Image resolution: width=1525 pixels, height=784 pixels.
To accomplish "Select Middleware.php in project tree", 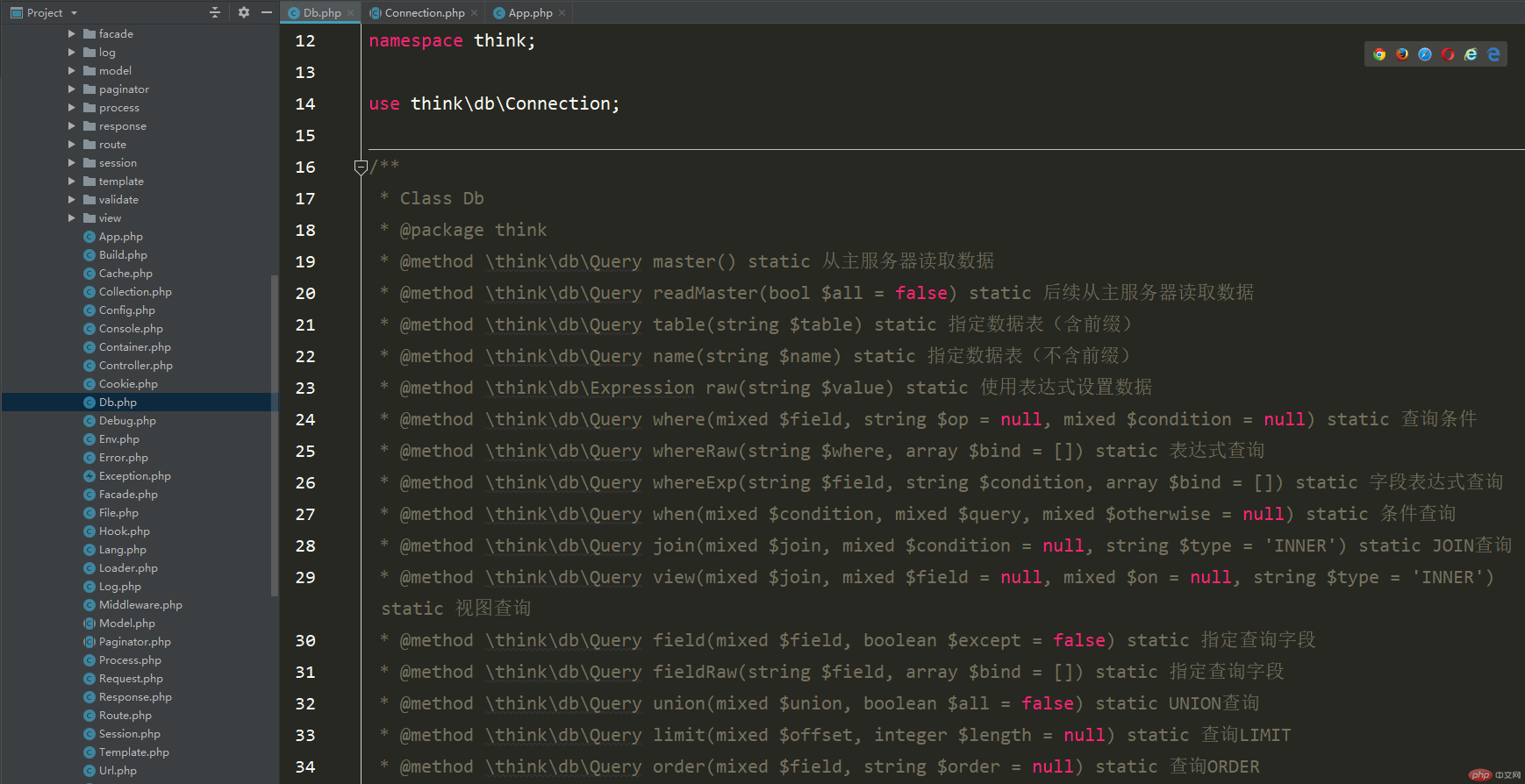I will coord(132,605).
